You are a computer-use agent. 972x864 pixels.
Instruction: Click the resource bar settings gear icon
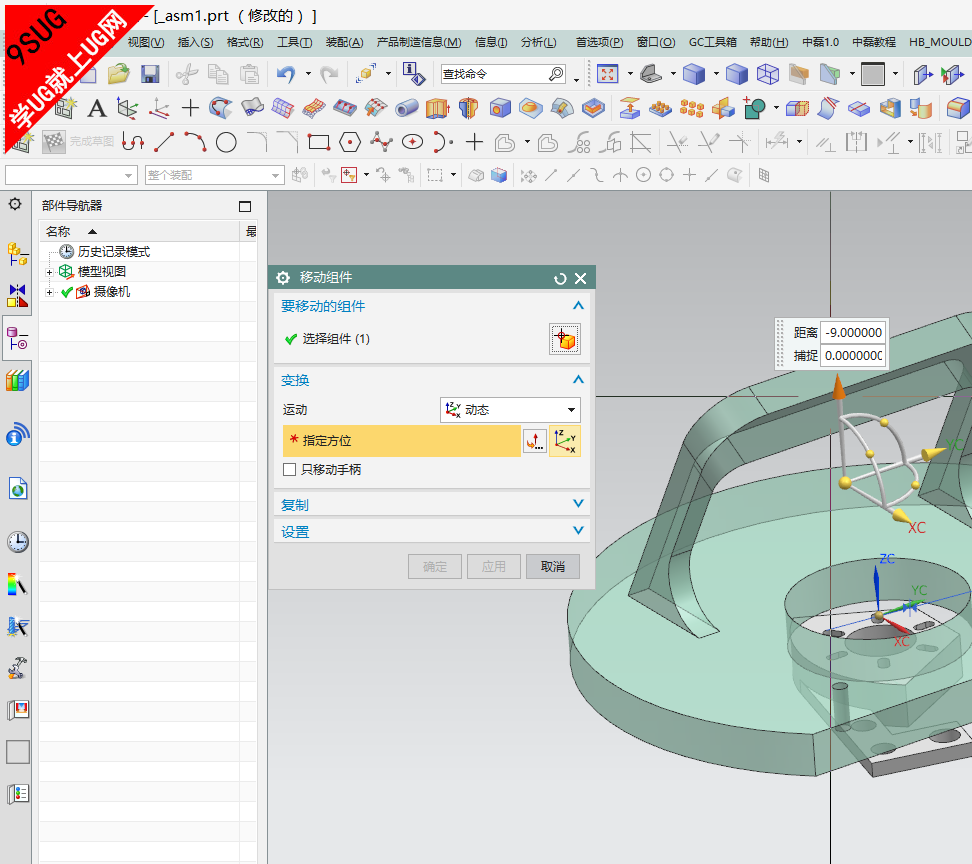coord(15,204)
